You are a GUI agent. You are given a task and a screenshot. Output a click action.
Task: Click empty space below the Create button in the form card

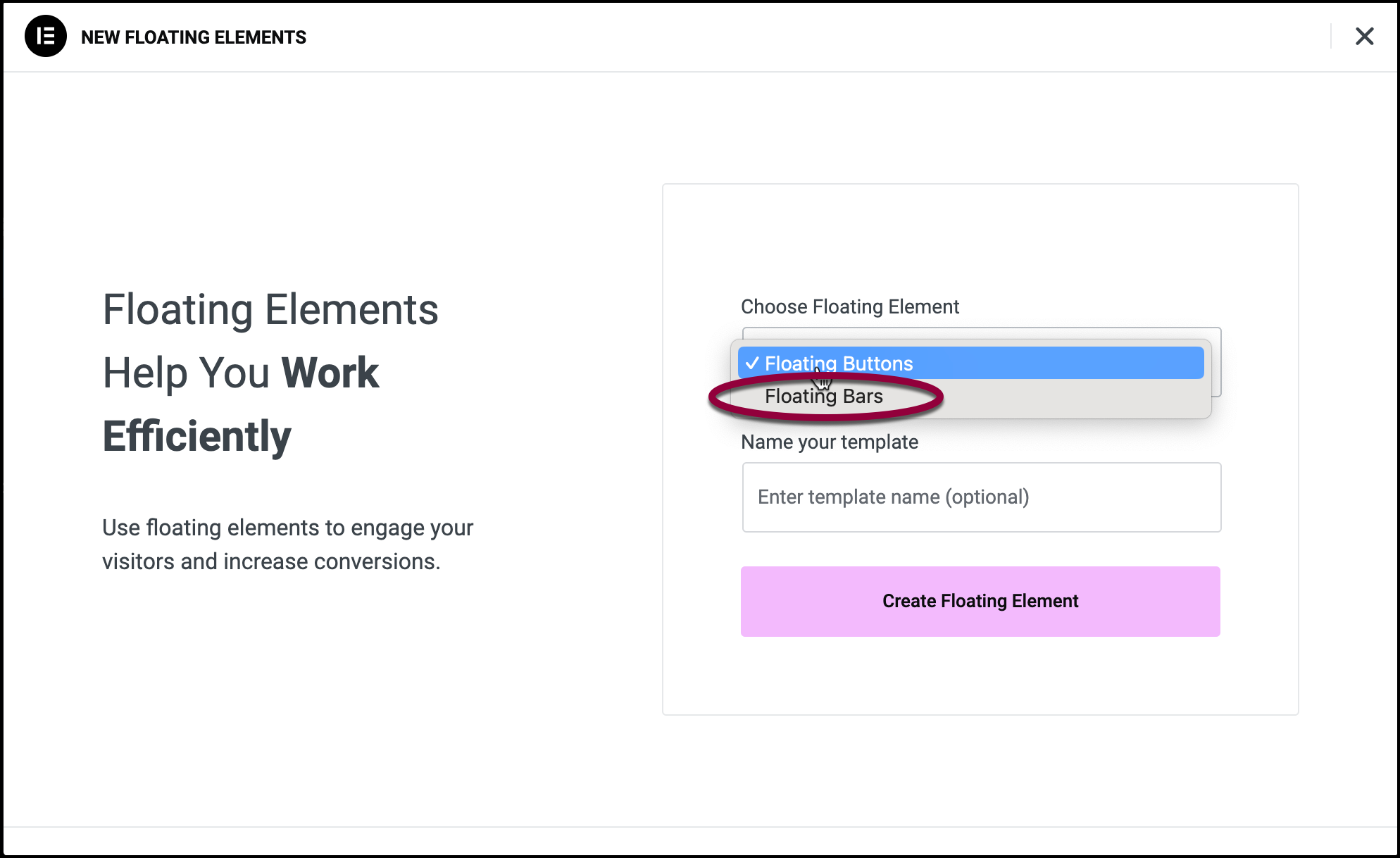(980, 676)
